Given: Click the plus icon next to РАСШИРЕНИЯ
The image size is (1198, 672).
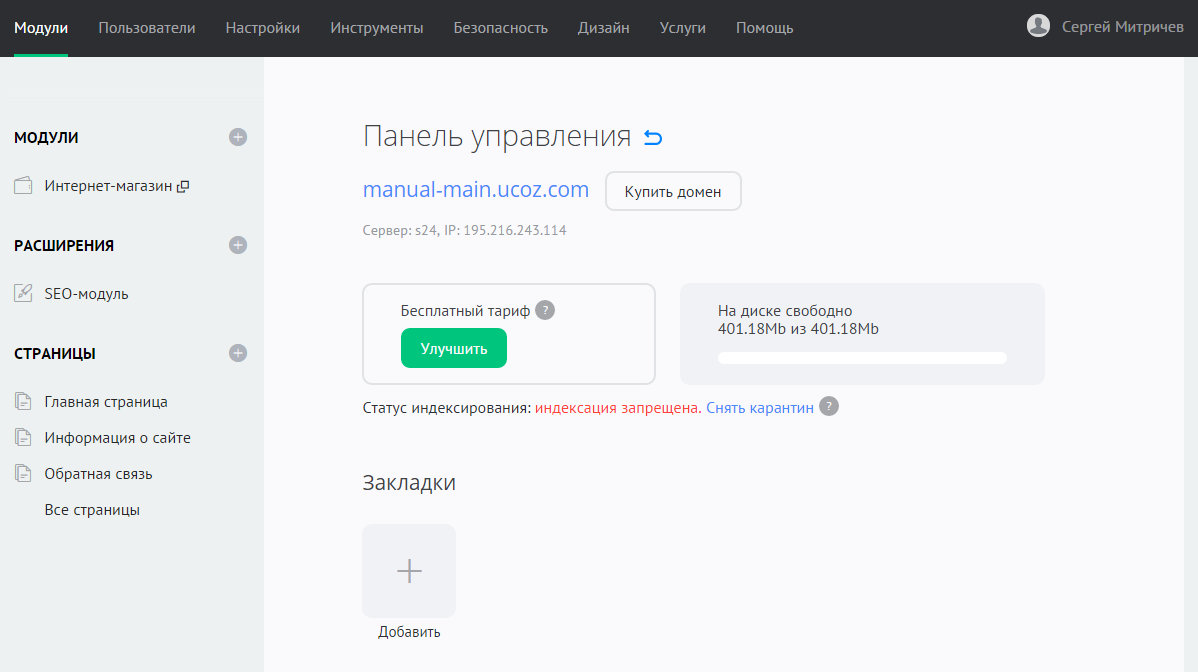Looking at the screenshot, I should 238,245.
